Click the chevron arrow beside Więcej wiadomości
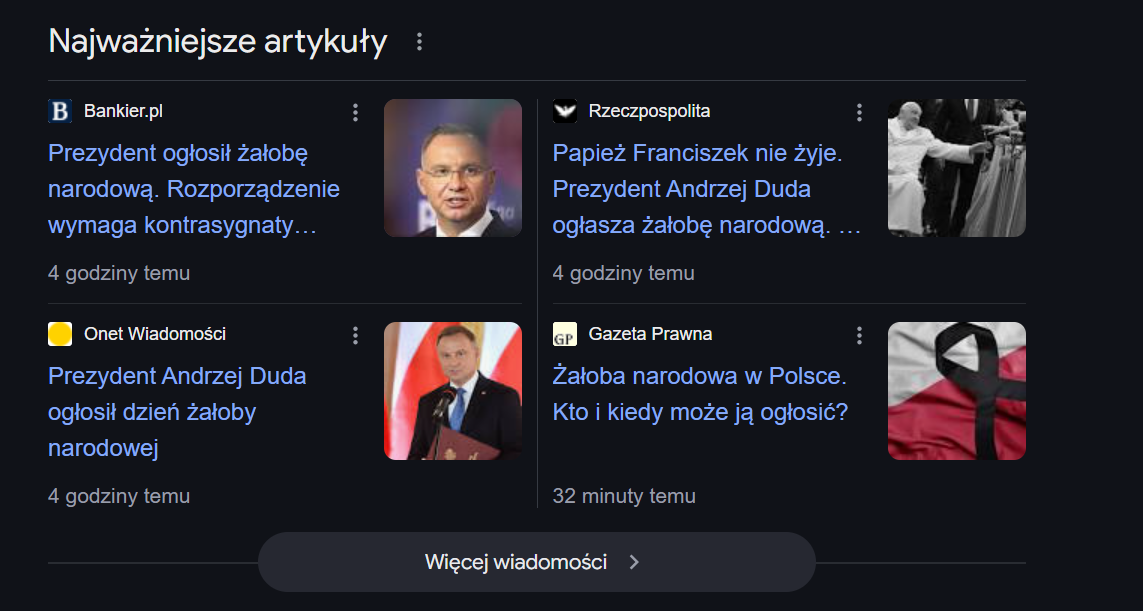 634,562
